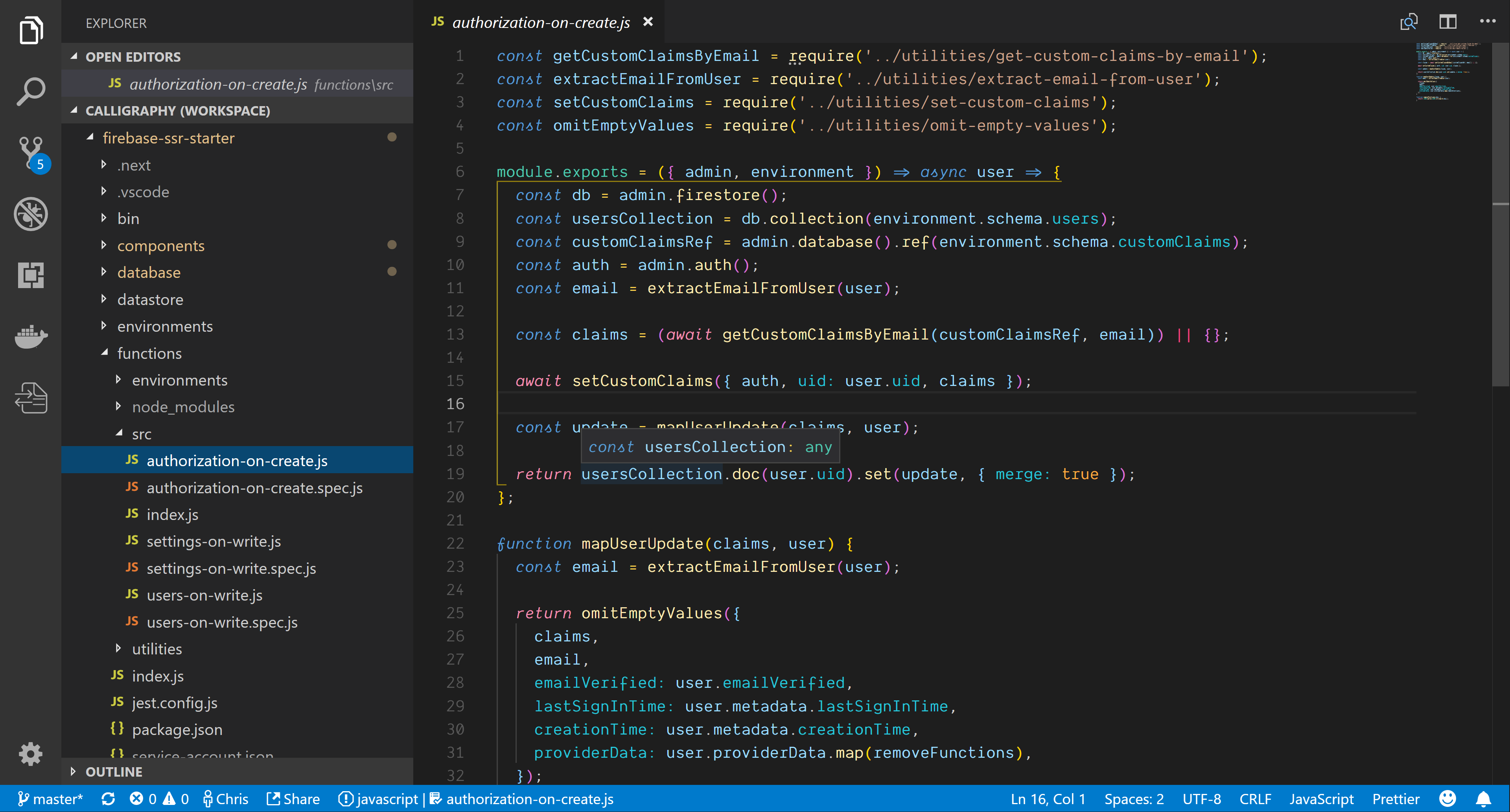
Task: Click the editor vertical scrollbar
Action: tap(1501, 215)
